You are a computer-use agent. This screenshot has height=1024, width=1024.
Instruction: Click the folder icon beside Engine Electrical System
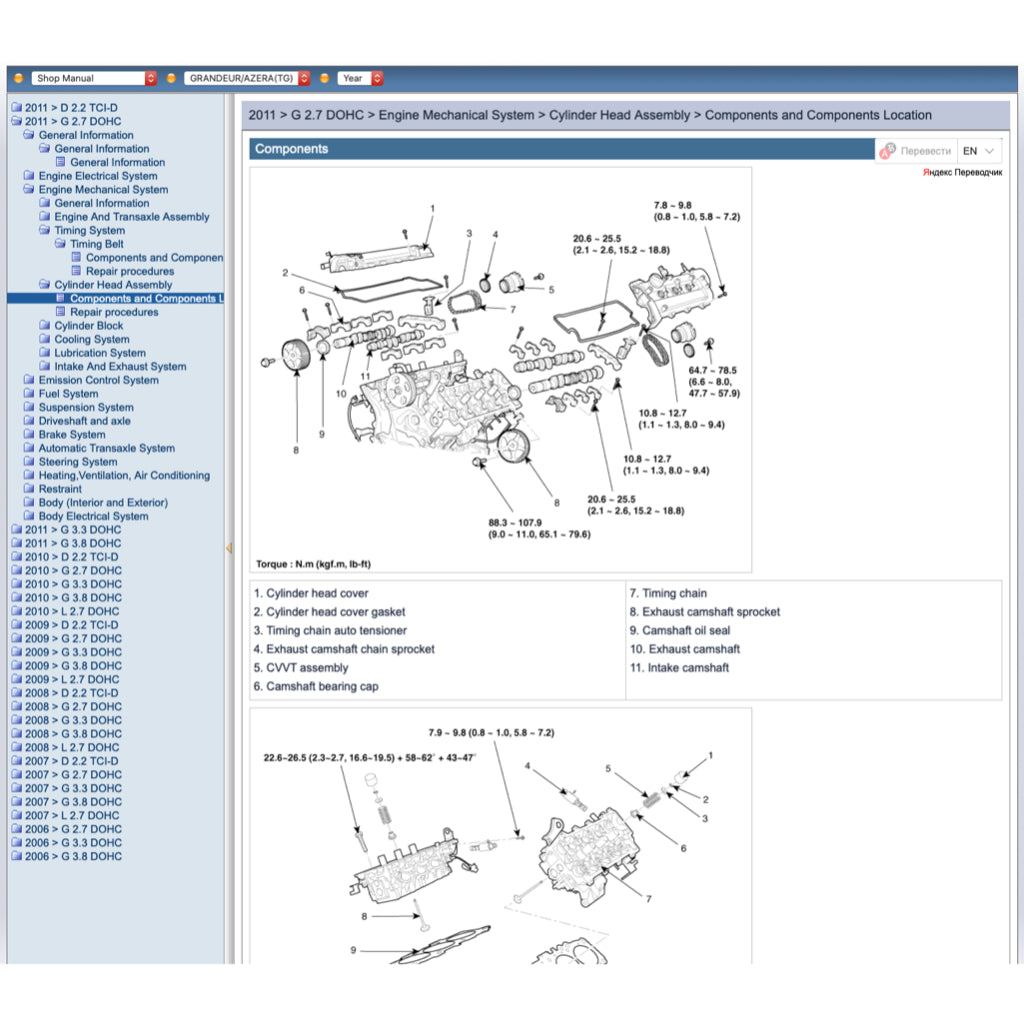coord(30,176)
